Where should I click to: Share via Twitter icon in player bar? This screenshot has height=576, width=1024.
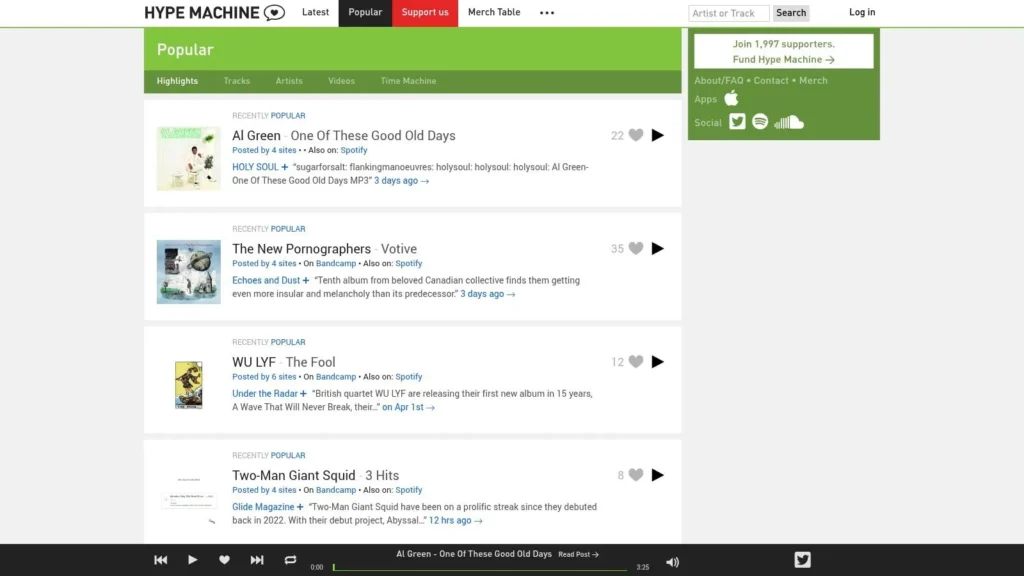point(803,560)
